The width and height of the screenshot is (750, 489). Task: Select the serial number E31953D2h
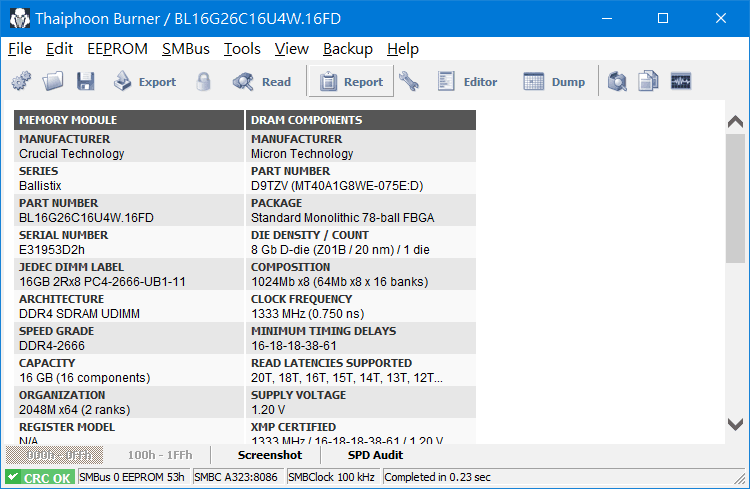pos(52,250)
